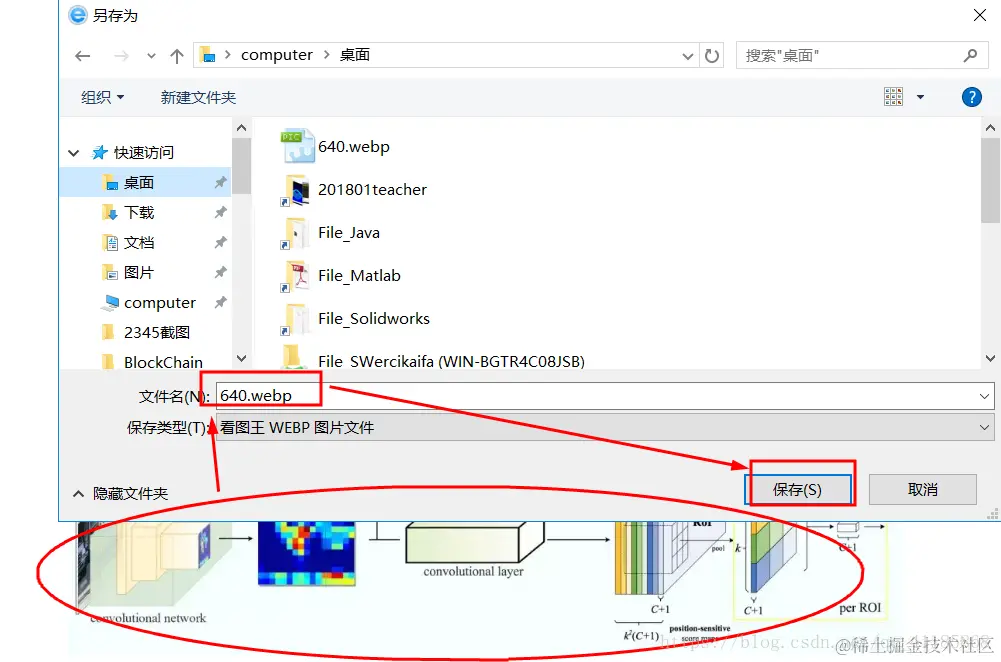Open 图片 in the navigation pane
Viewport: 1001px width, 662px height.
(x=139, y=273)
